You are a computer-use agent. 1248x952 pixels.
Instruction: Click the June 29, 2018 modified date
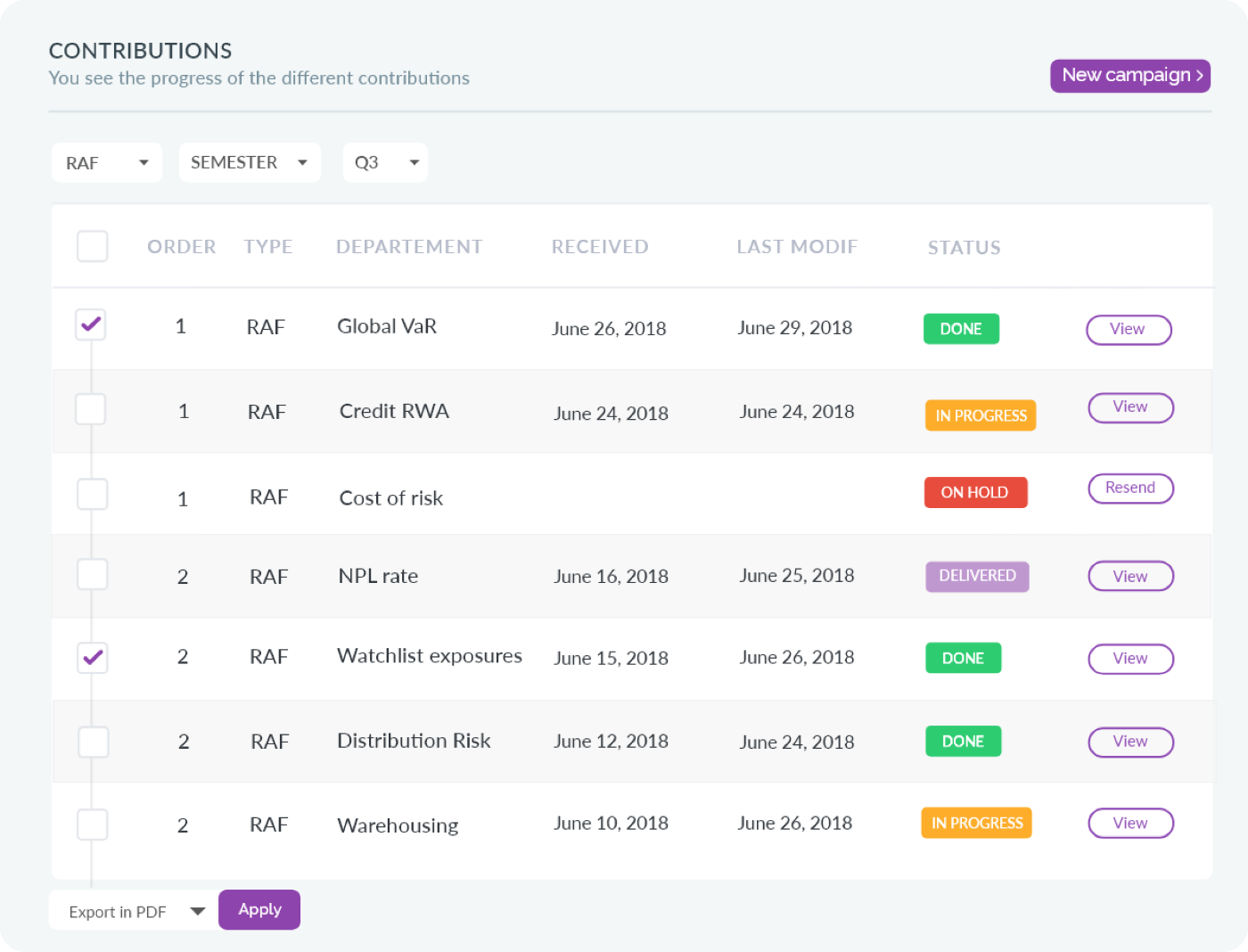794,328
